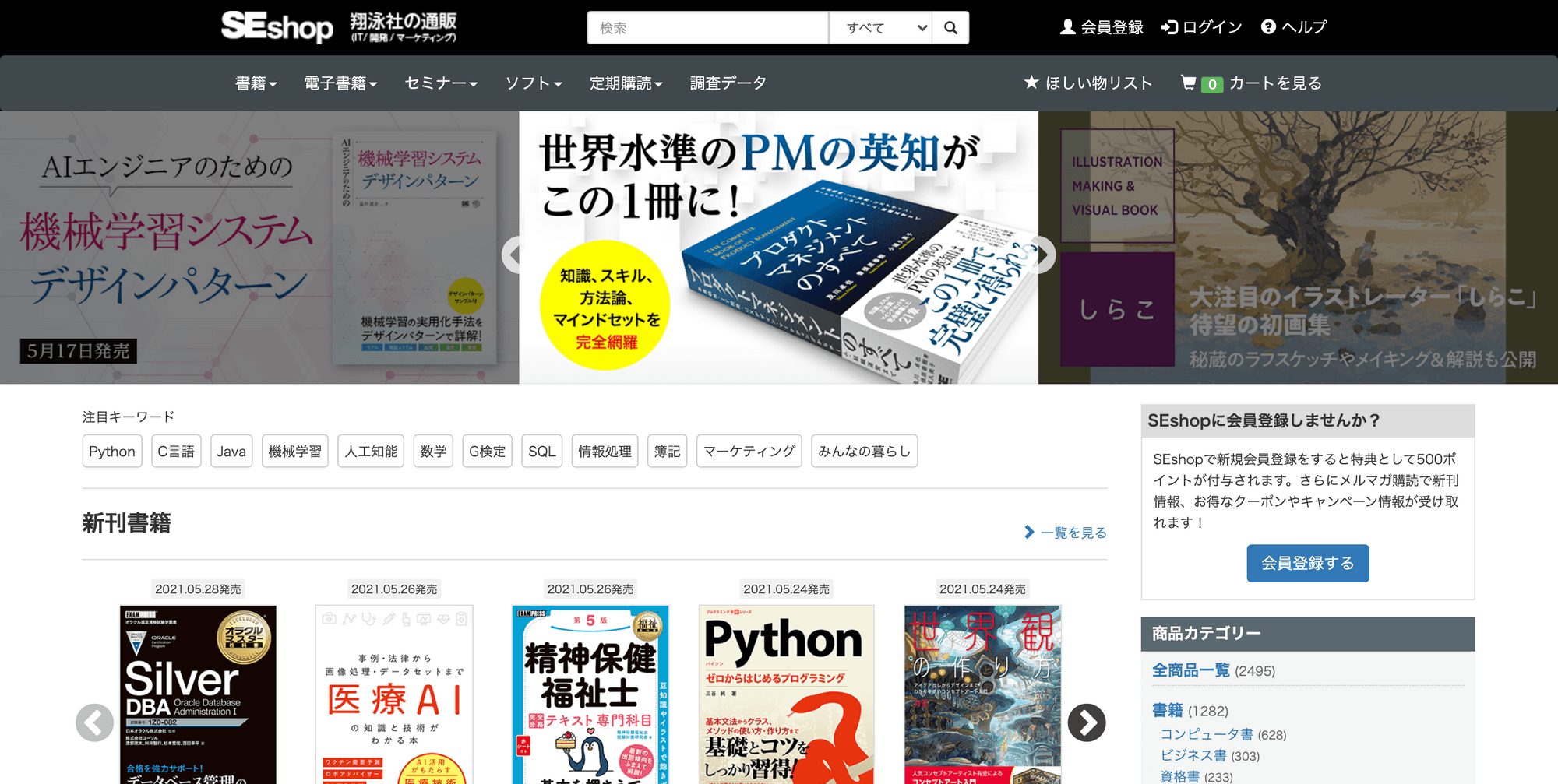Image resolution: width=1558 pixels, height=784 pixels.
Task: Open the Python programming book cover
Action: point(786,694)
